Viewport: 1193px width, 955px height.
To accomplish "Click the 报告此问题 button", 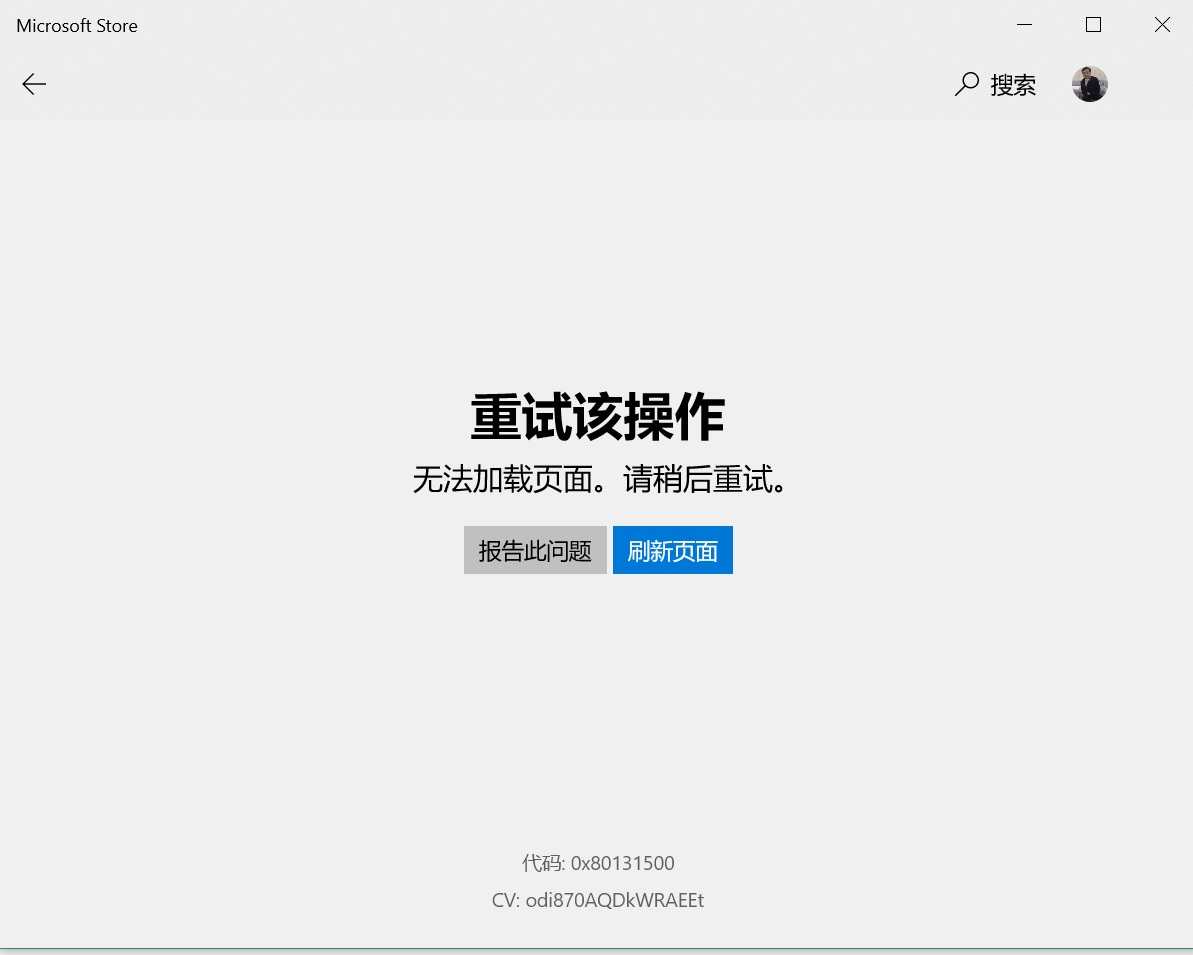I will 535,550.
